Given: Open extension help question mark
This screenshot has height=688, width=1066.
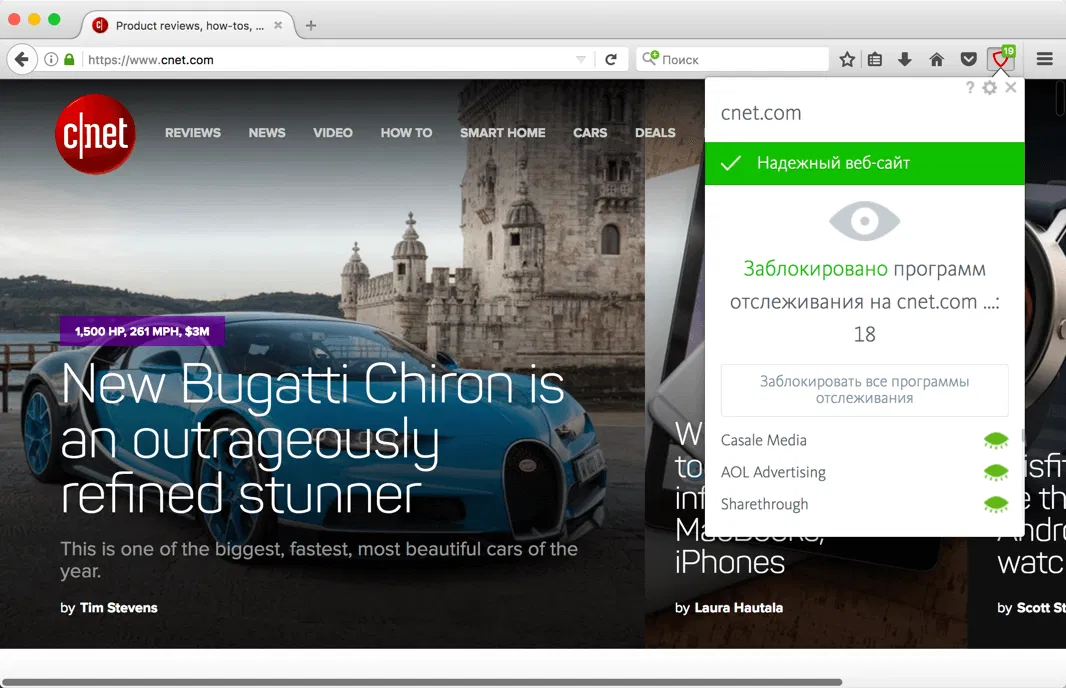Looking at the screenshot, I should [970, 87].
